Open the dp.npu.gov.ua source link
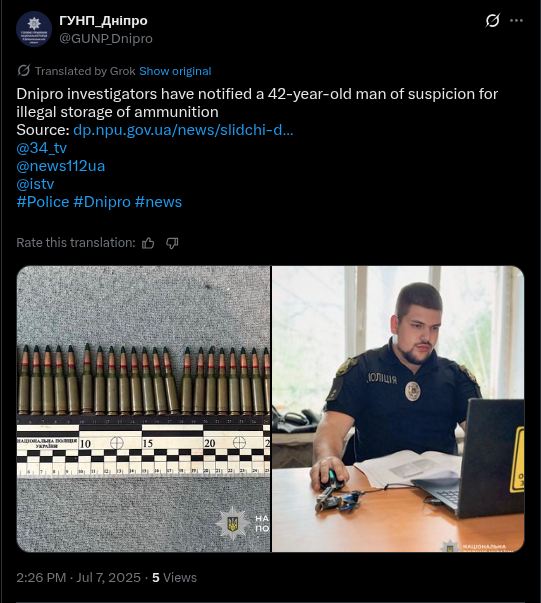The image size is (541, 603). 183,130
